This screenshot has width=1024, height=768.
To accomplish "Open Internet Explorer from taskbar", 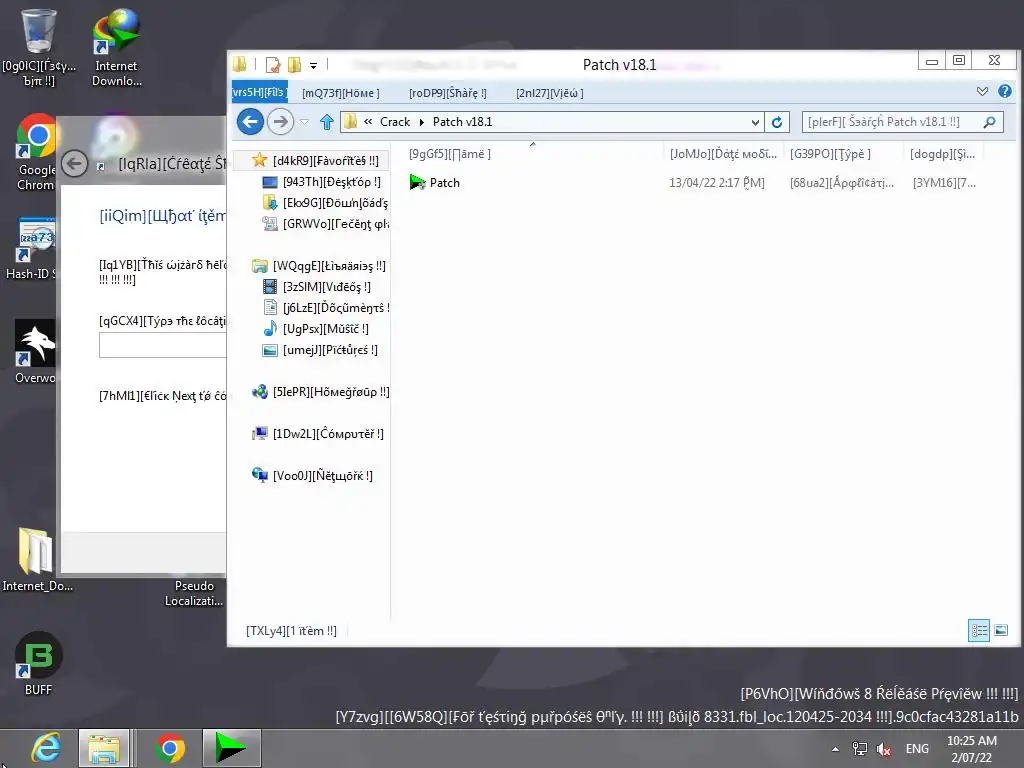I will pyautogui.click(x=44, y=748).
